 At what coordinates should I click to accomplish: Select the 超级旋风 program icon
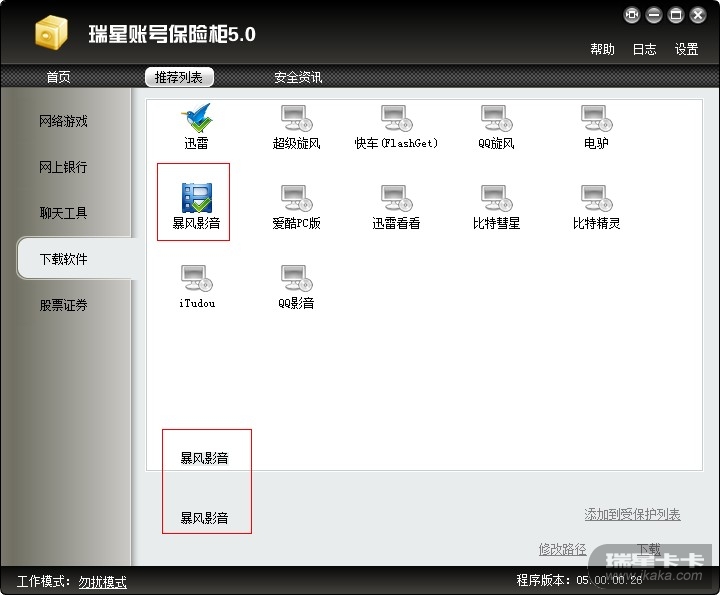(x=297, y=118)
